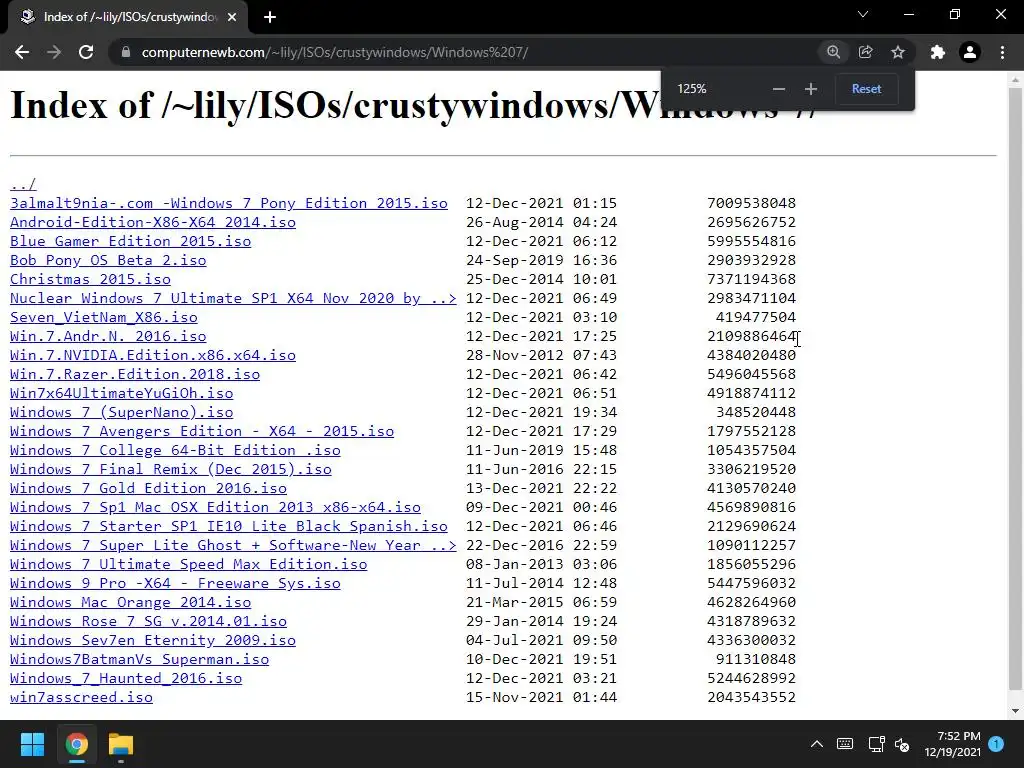
Task: Download Windows Mac Orange 2014.iso
Action: point(131,601)
